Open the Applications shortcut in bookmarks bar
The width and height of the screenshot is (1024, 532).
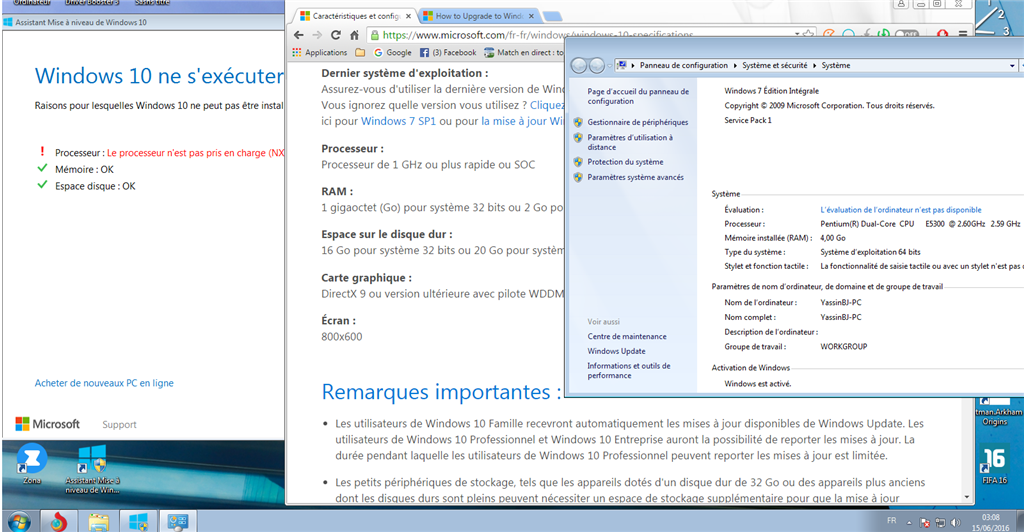point(320,52)
